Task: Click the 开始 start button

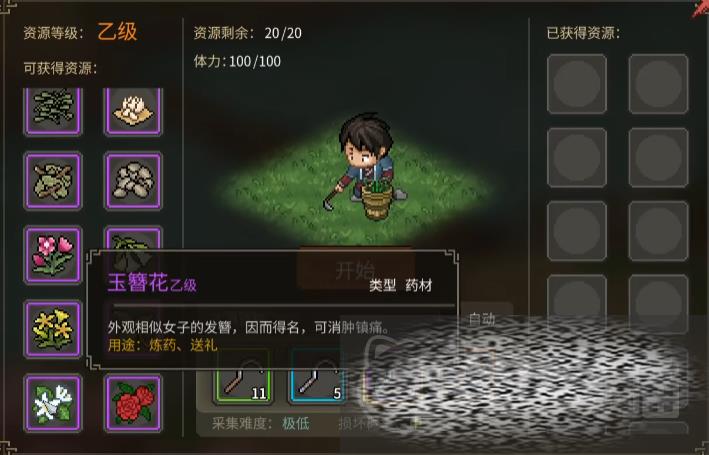Action: pos(355,270)
